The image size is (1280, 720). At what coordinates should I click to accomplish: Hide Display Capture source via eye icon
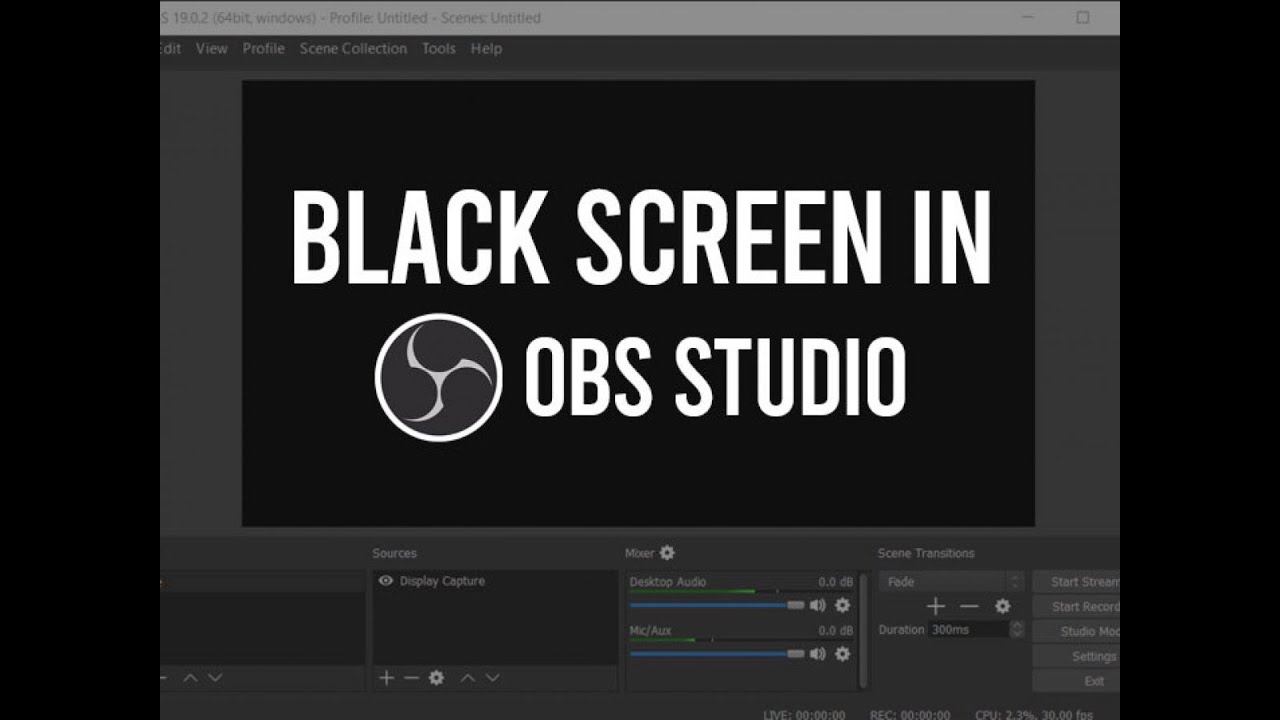tap(385, 581)
